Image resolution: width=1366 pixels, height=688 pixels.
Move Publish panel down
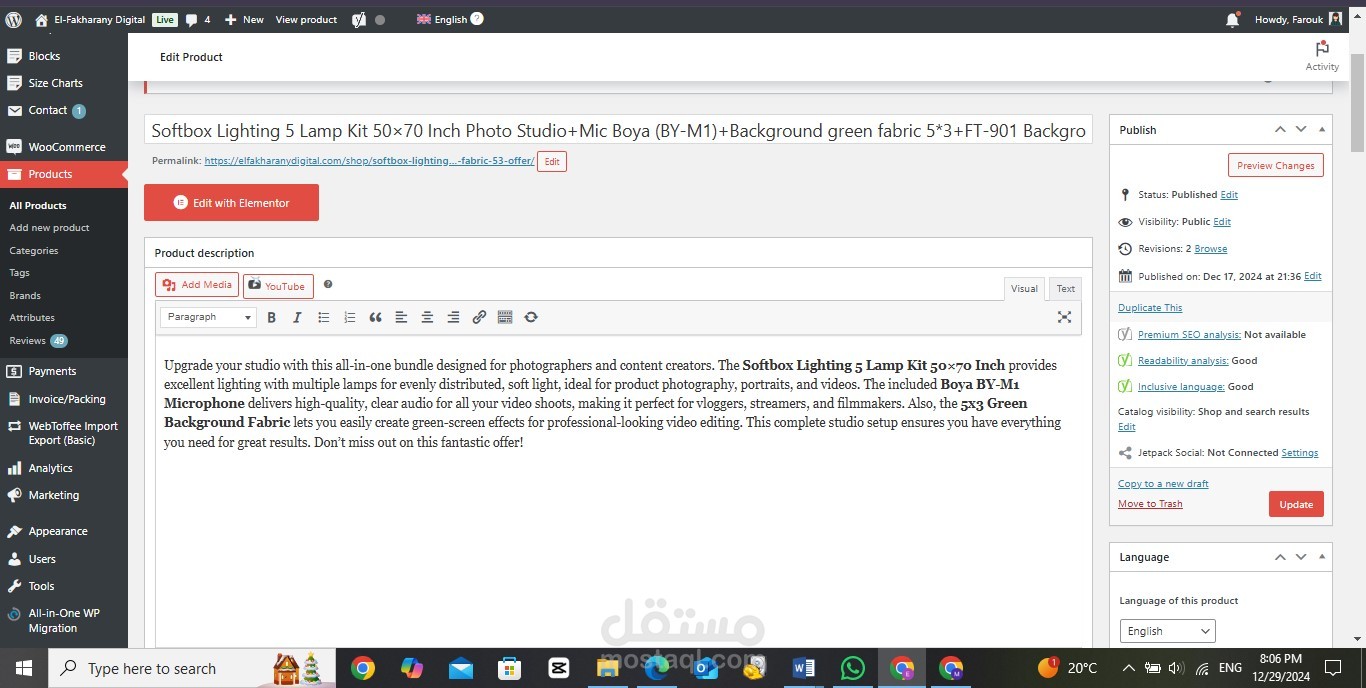[1301, 130]
